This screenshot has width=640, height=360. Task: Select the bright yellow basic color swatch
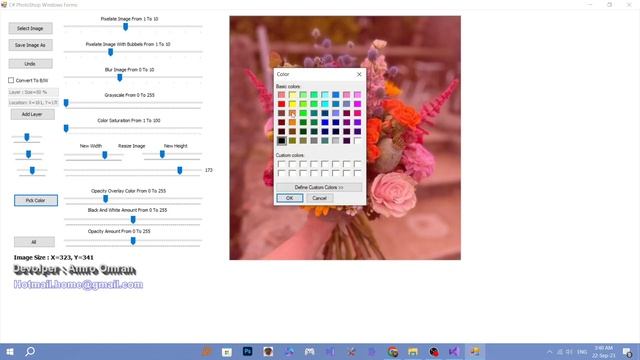click(292, 104)
